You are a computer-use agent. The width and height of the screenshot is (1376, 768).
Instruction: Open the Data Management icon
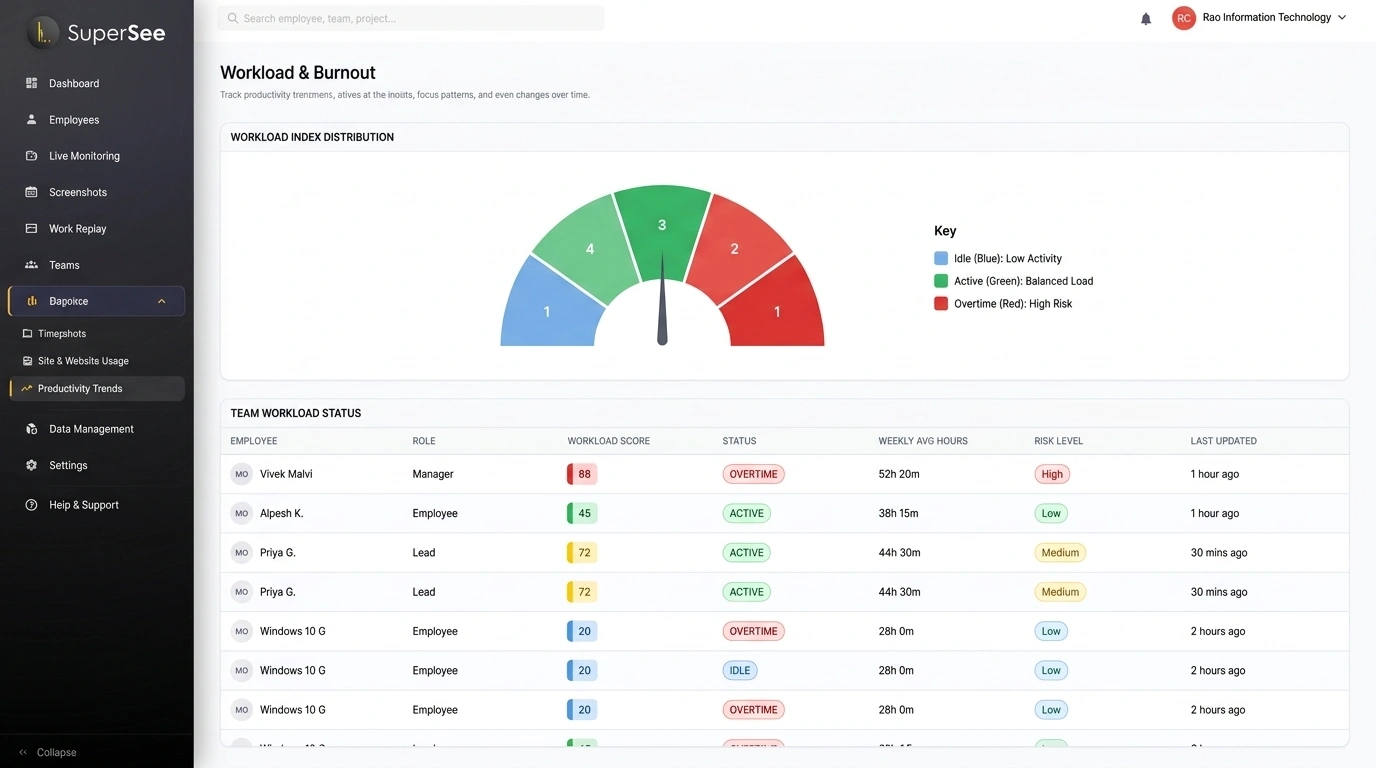click(31, 429)
